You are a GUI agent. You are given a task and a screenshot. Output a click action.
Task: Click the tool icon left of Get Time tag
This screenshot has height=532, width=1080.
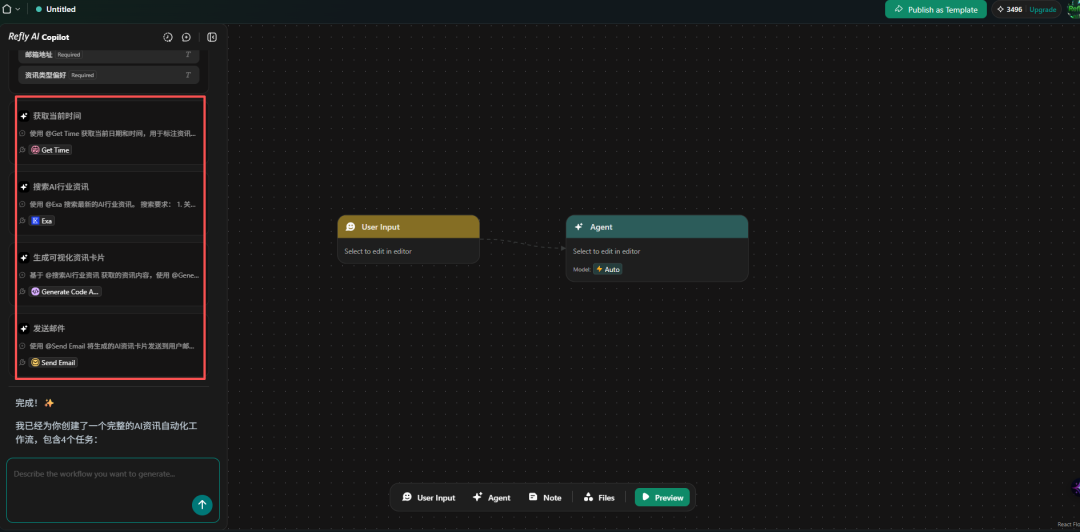tap(23, 150)
